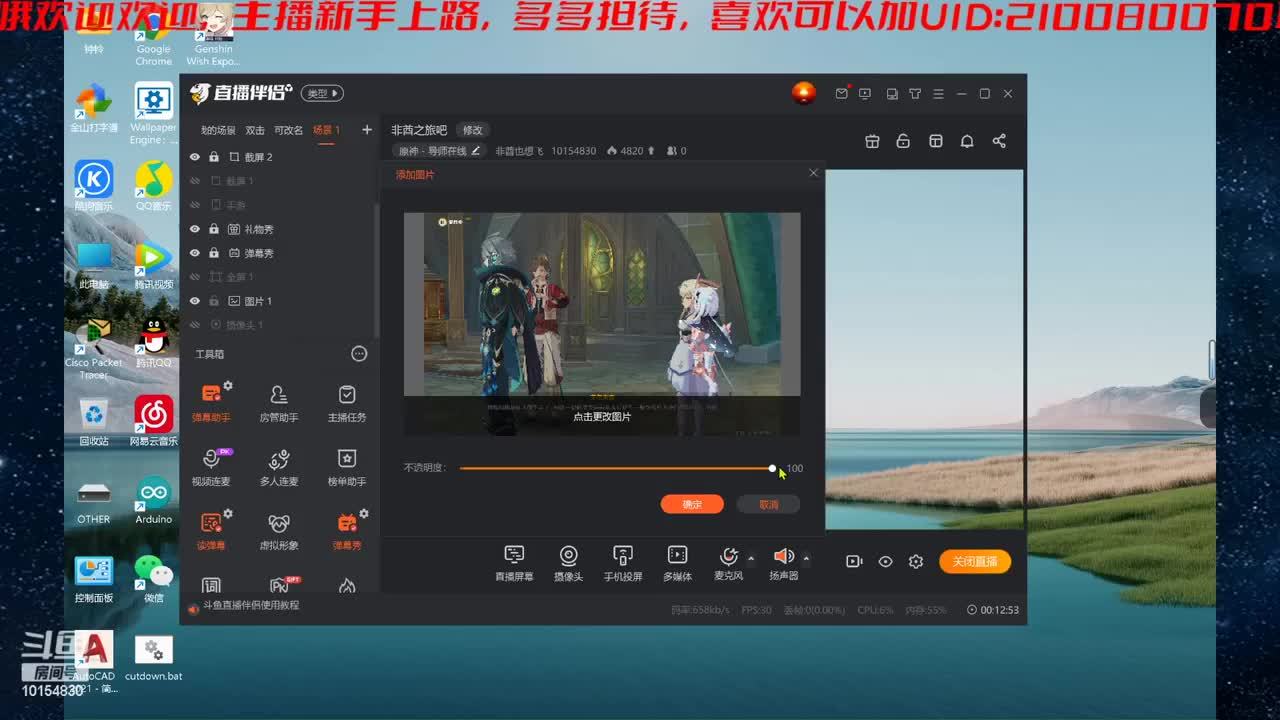The image size is (1280, 720).
Task: Open the 房管助手 tool
Action: pyautogui.click(x=279, y=402)
